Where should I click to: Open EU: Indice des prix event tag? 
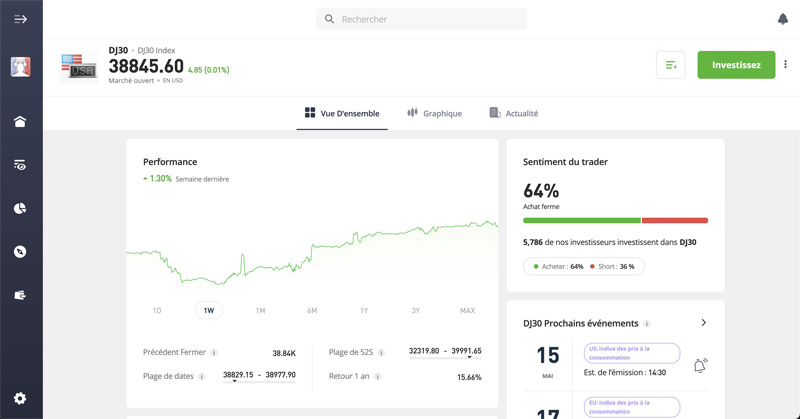tap(632, 407)
